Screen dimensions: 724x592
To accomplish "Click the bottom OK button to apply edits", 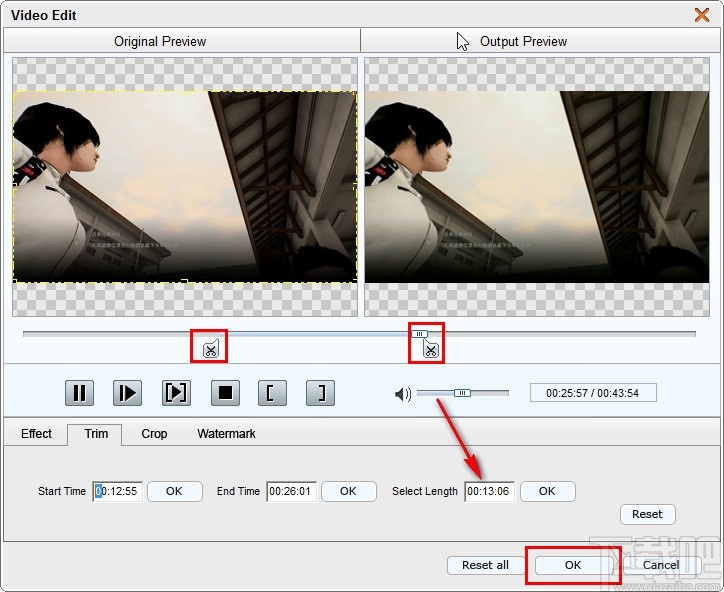I will click(573, 565).
